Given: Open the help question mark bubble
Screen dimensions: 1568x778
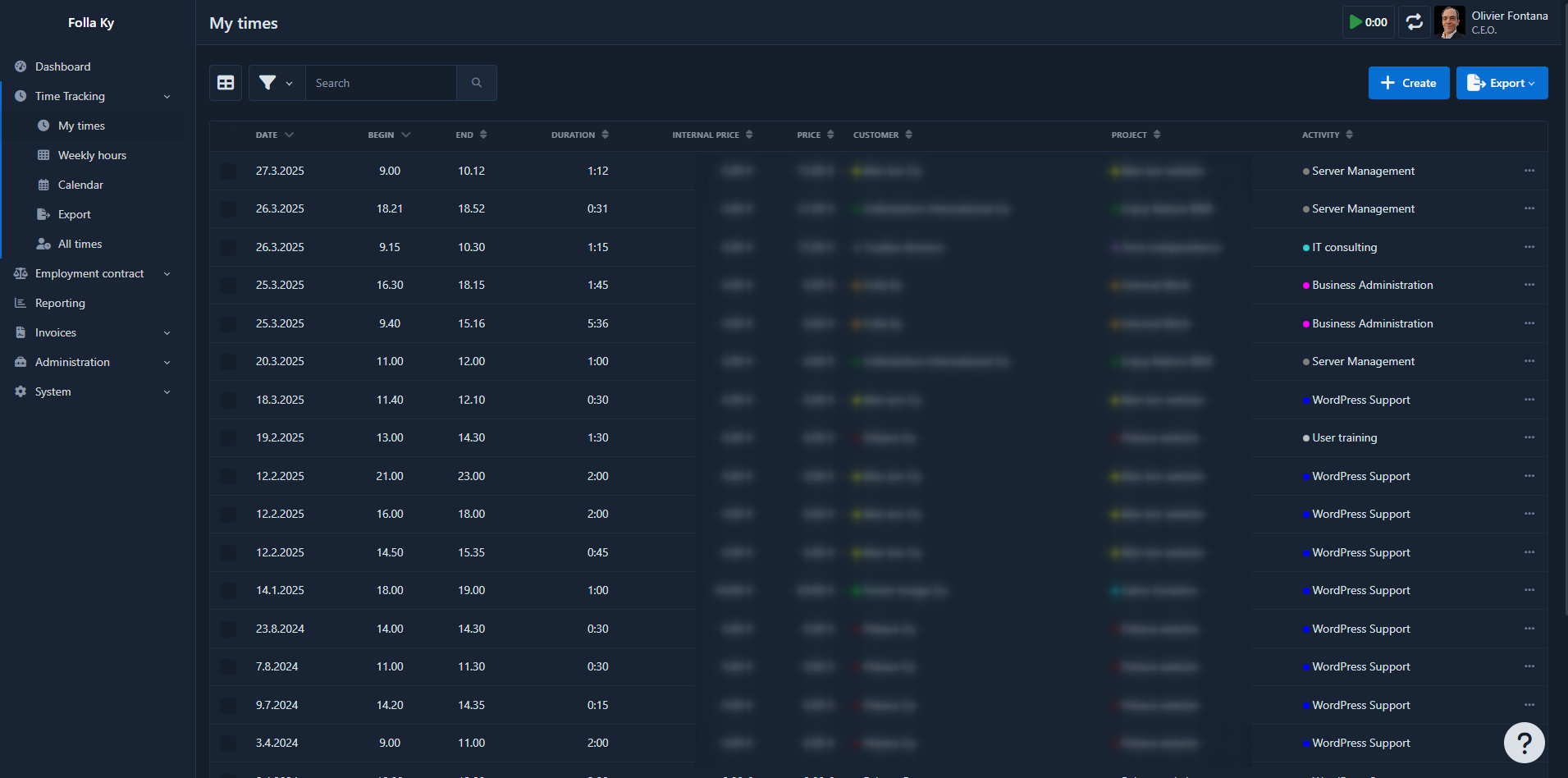Looking at the screenshot, I should 1524,743.
